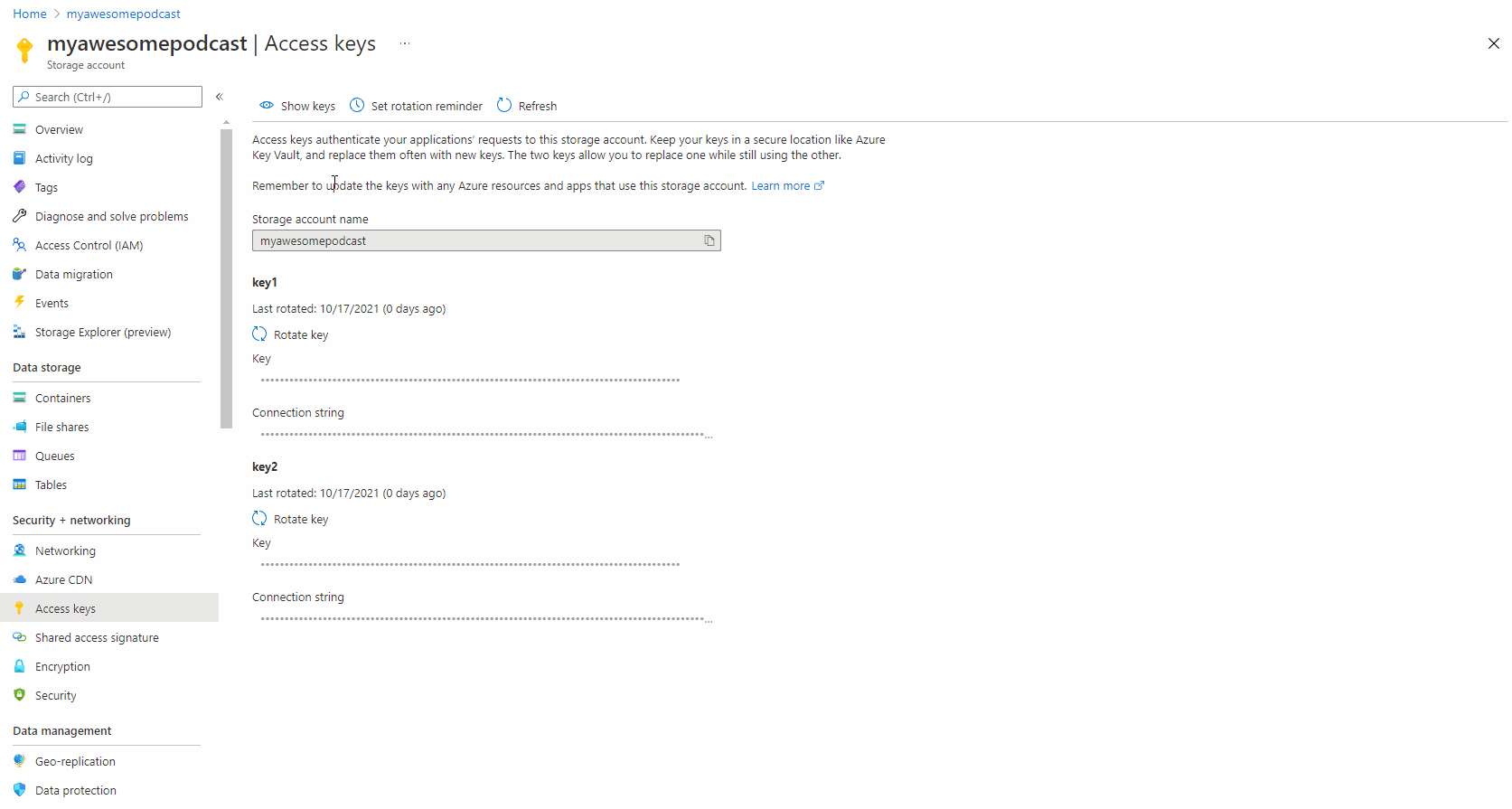Click key2 hidden Connection string field

486,619
